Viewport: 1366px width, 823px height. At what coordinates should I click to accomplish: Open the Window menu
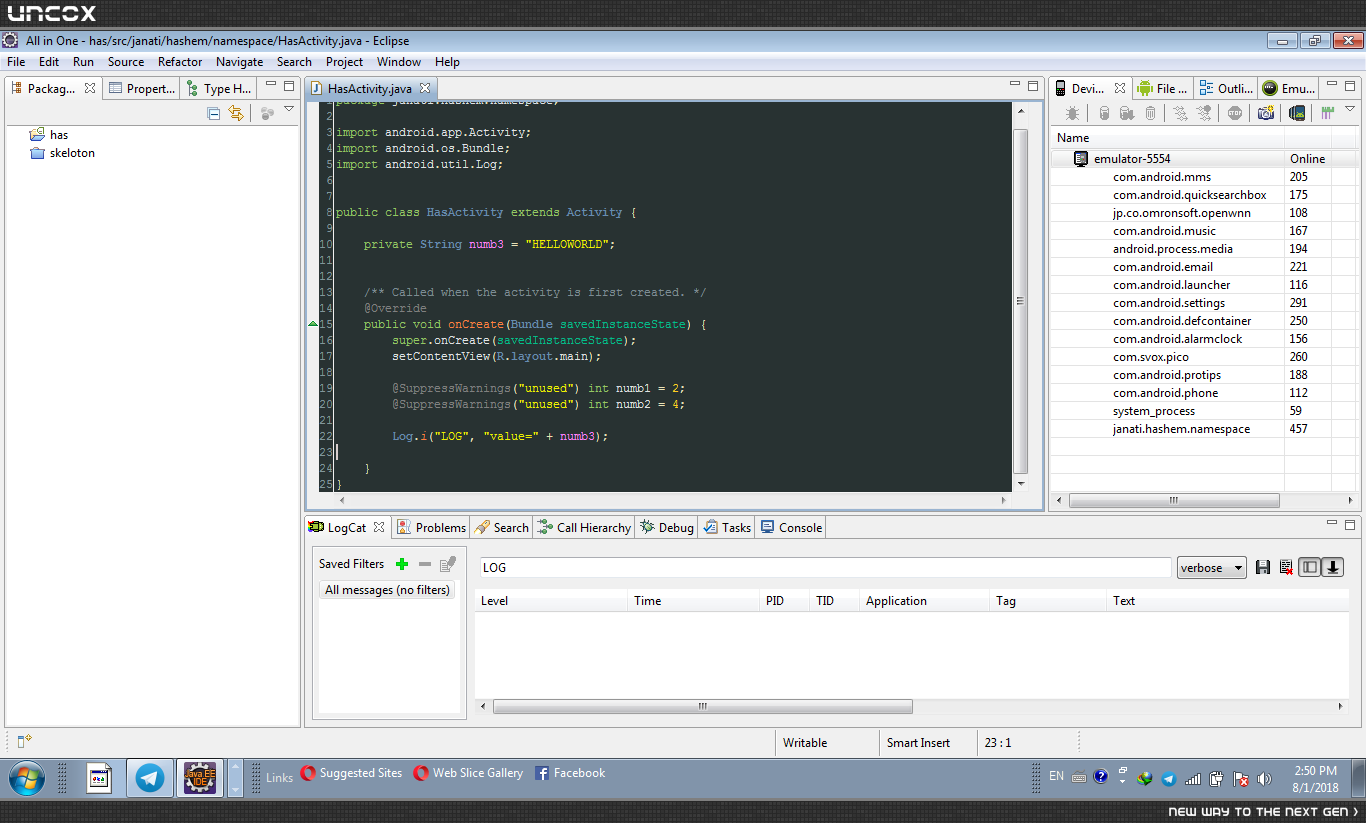click(x=399, y=62)
